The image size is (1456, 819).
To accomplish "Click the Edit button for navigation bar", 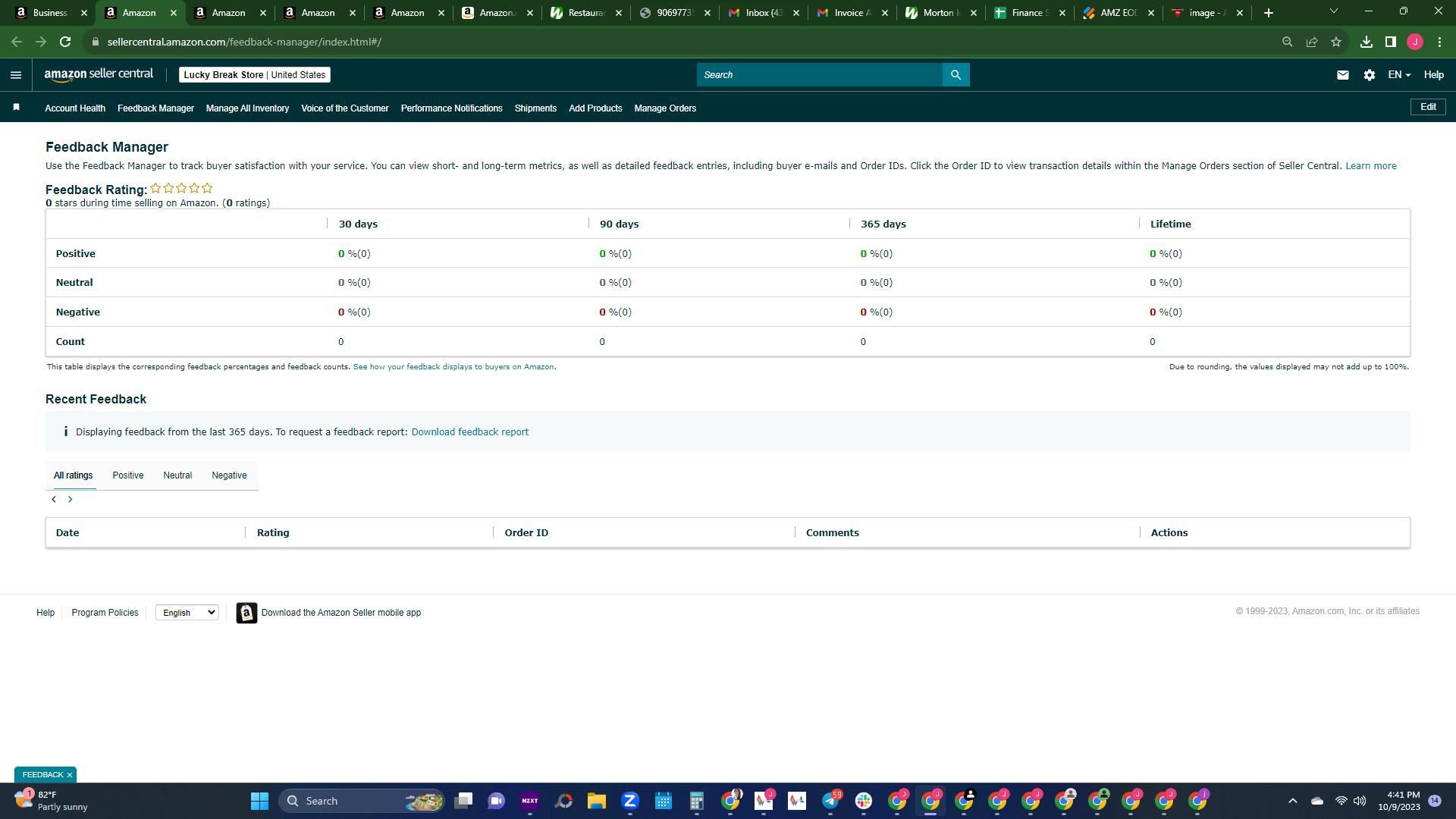I will pyautogui.click(x=1428, y=107).
